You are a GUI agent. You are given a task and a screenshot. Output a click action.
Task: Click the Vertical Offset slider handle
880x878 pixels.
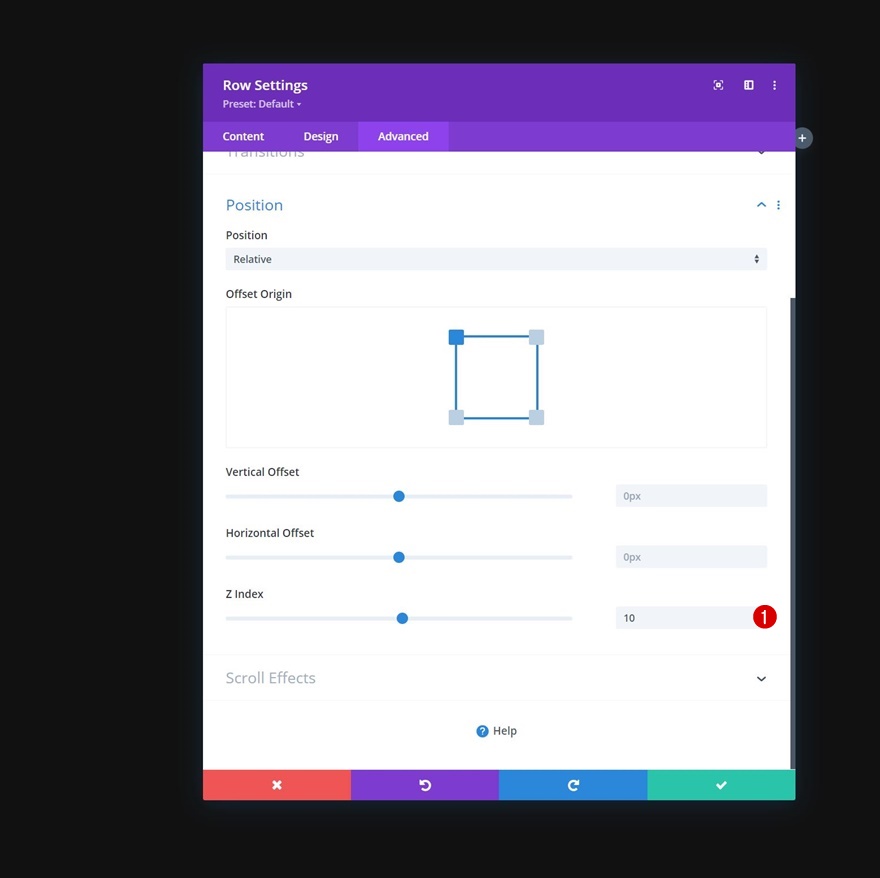(x=399, y=496)
